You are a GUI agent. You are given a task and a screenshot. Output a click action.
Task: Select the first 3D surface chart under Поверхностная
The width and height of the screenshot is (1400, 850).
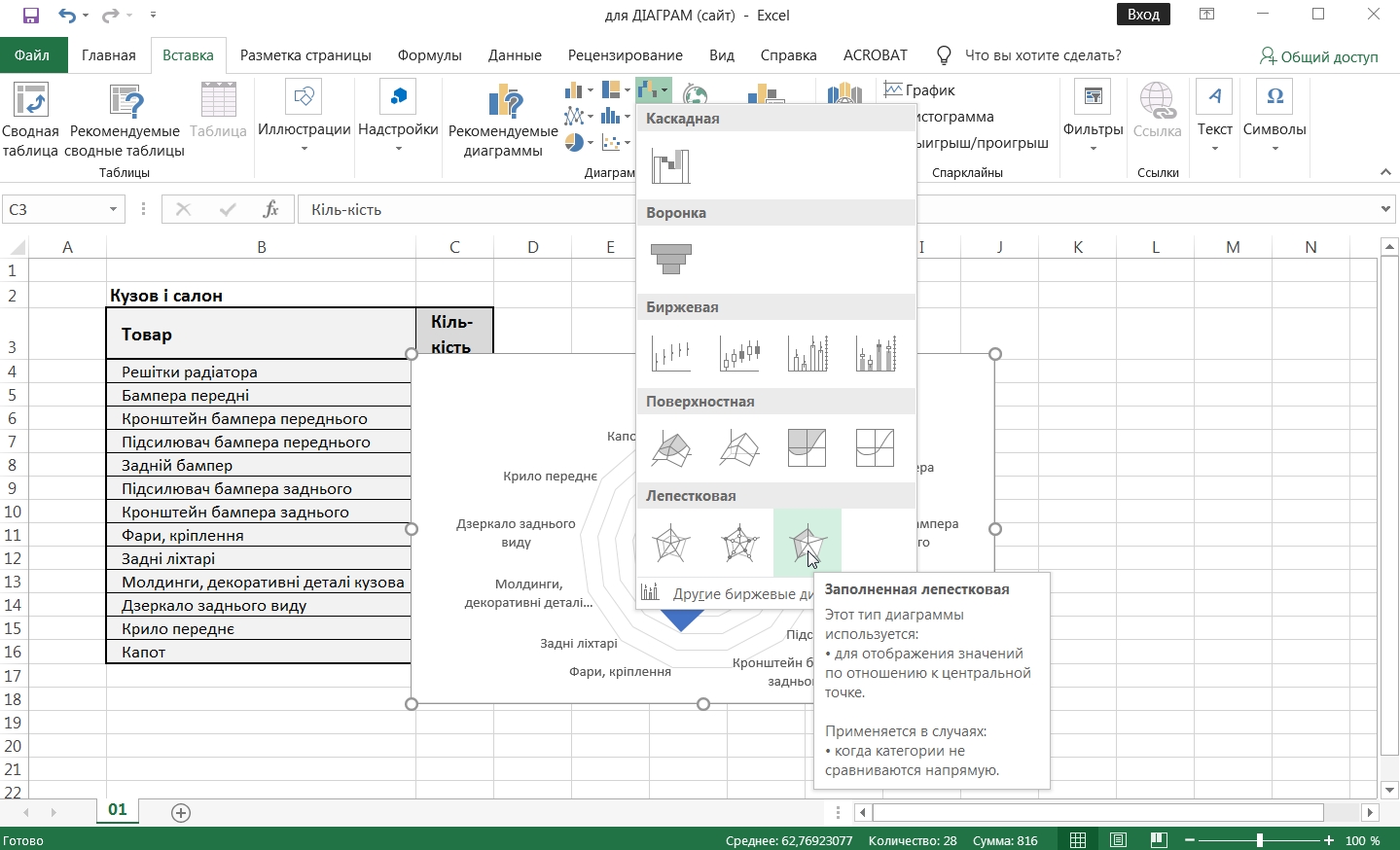point(671,448)
